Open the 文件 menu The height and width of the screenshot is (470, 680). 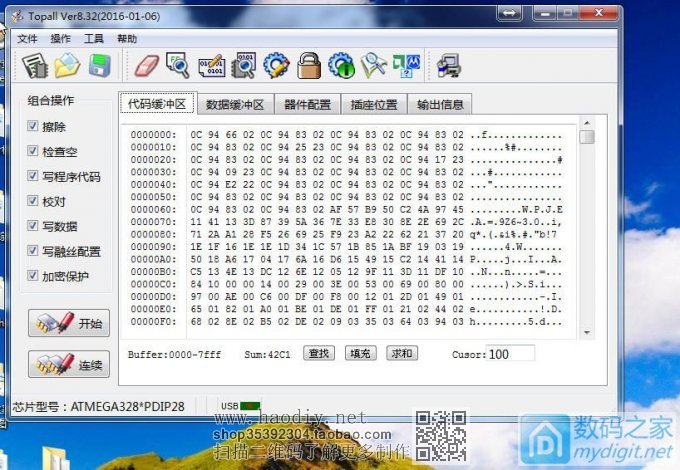27,38
